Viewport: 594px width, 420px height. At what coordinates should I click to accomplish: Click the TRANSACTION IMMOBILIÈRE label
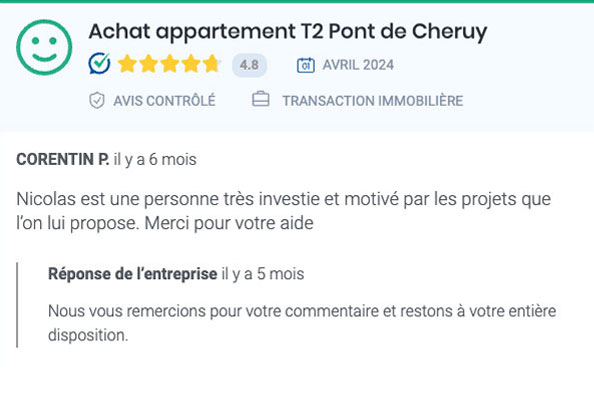tap(373, 101)
